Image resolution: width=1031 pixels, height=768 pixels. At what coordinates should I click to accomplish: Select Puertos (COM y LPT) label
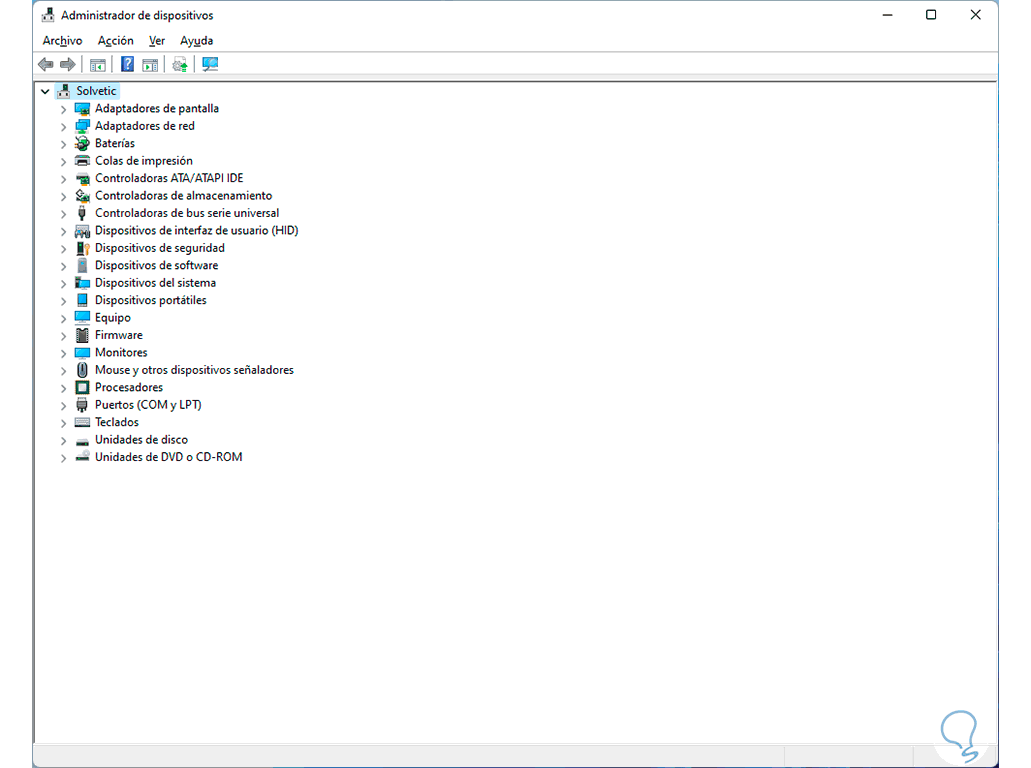pyautogui.click(x=148, y=405)
